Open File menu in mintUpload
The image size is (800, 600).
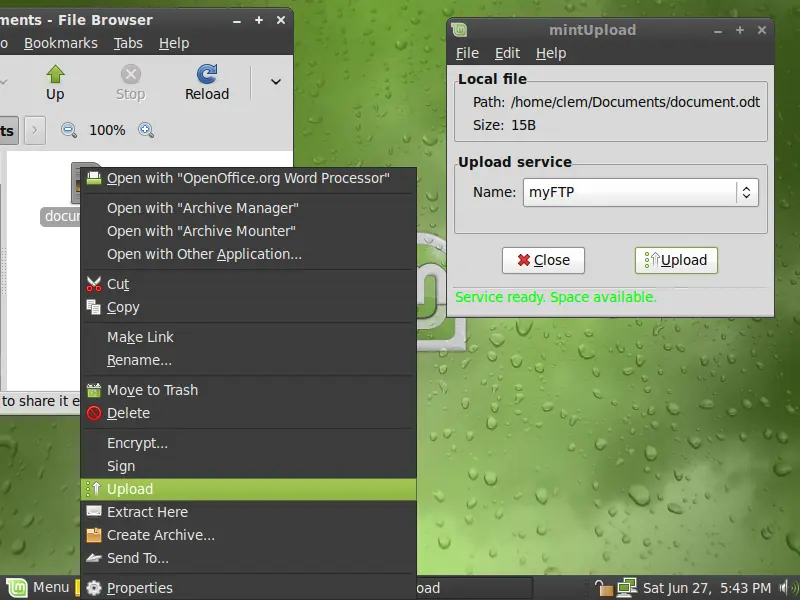pos(467,54)
